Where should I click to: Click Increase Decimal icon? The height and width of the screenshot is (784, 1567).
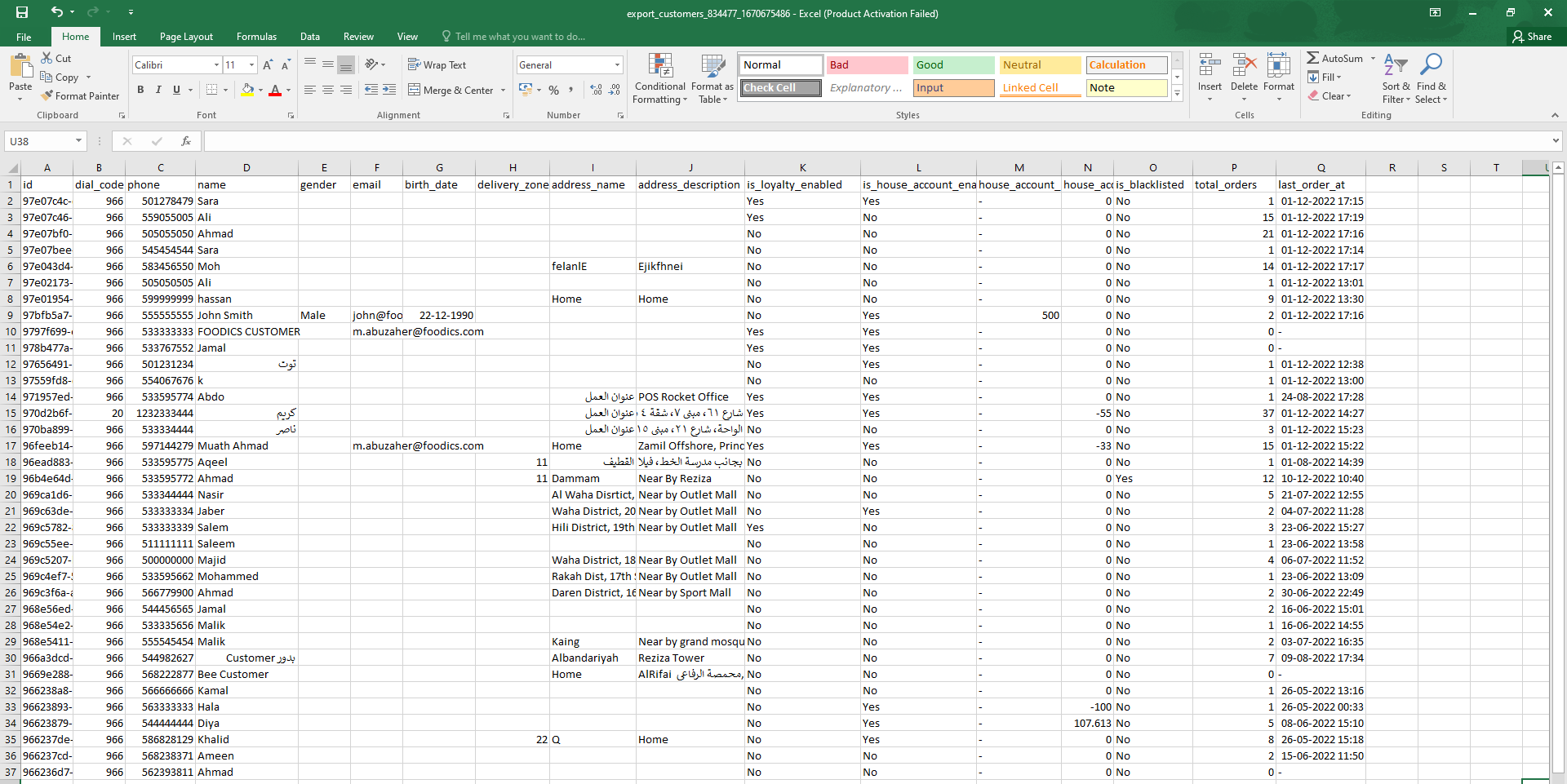597,90
